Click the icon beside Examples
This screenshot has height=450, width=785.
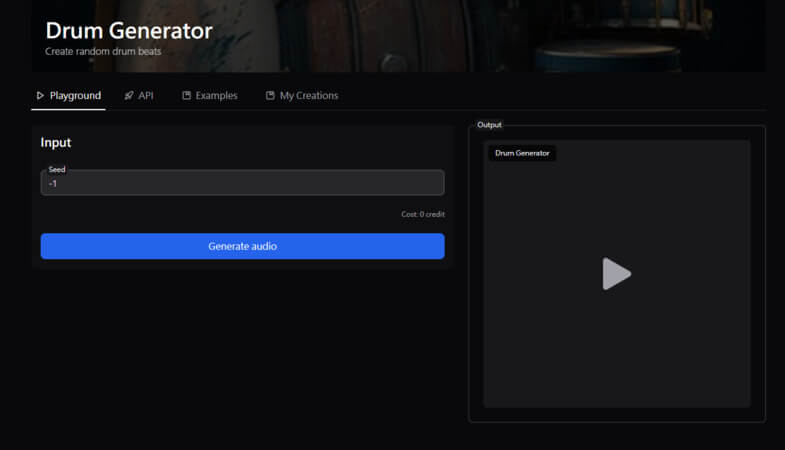186,96
